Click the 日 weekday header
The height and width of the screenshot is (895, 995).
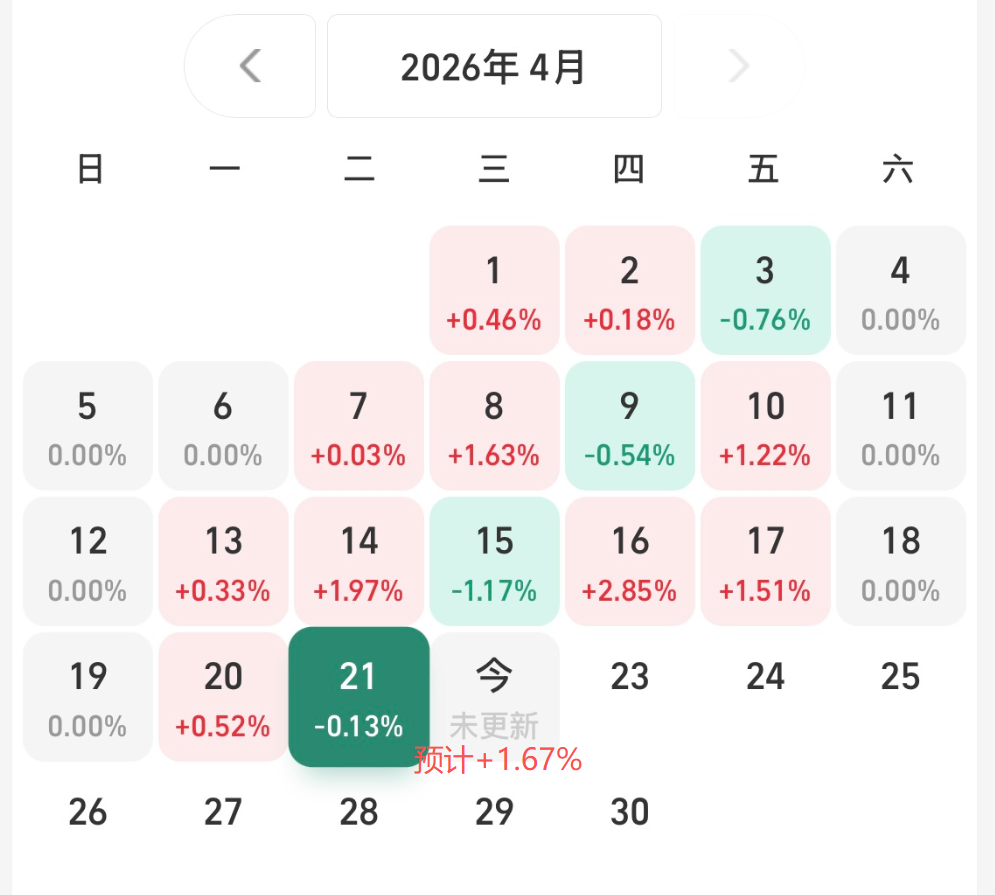(x=90, y=169)
